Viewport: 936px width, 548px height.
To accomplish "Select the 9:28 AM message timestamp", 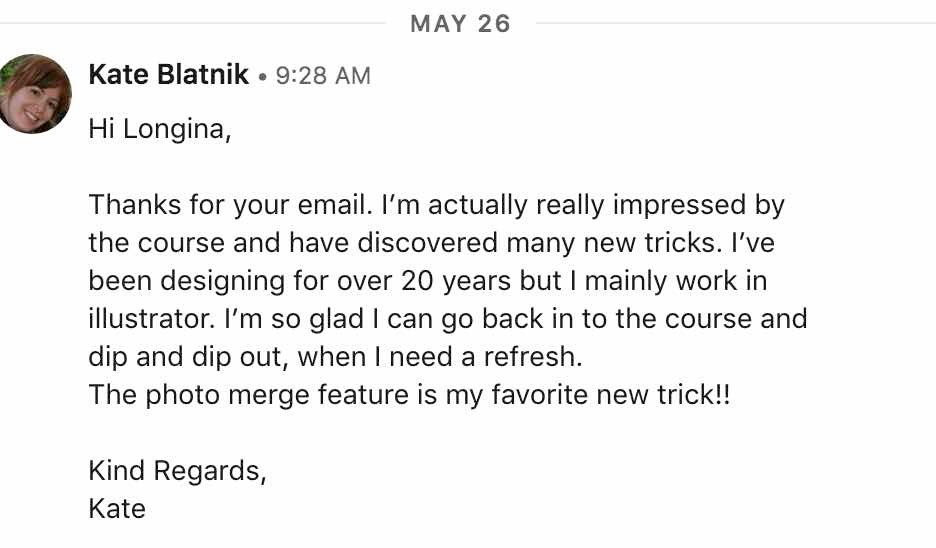I will coord(323,76).
